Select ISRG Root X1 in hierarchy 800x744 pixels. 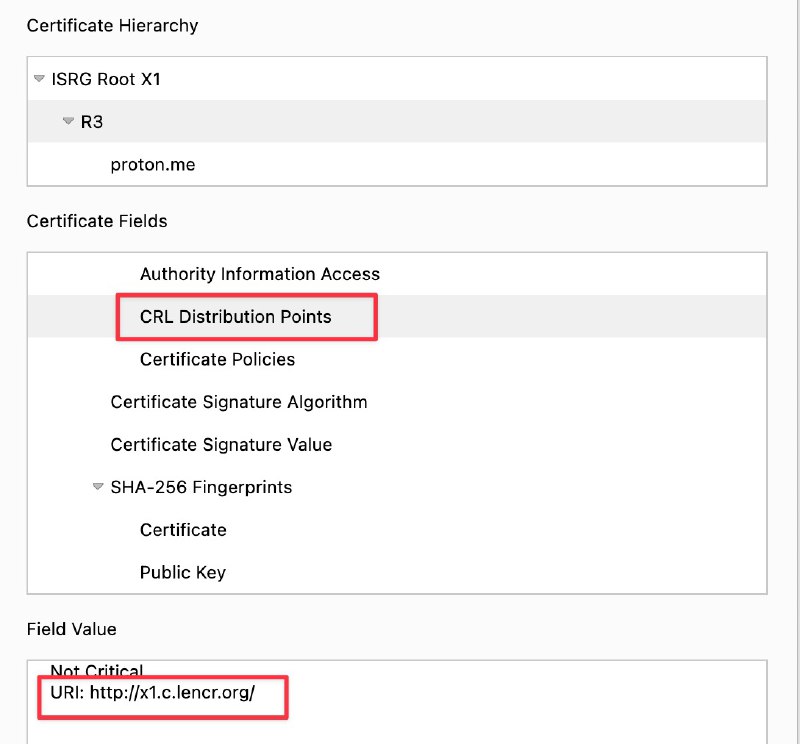click(106, 79)
